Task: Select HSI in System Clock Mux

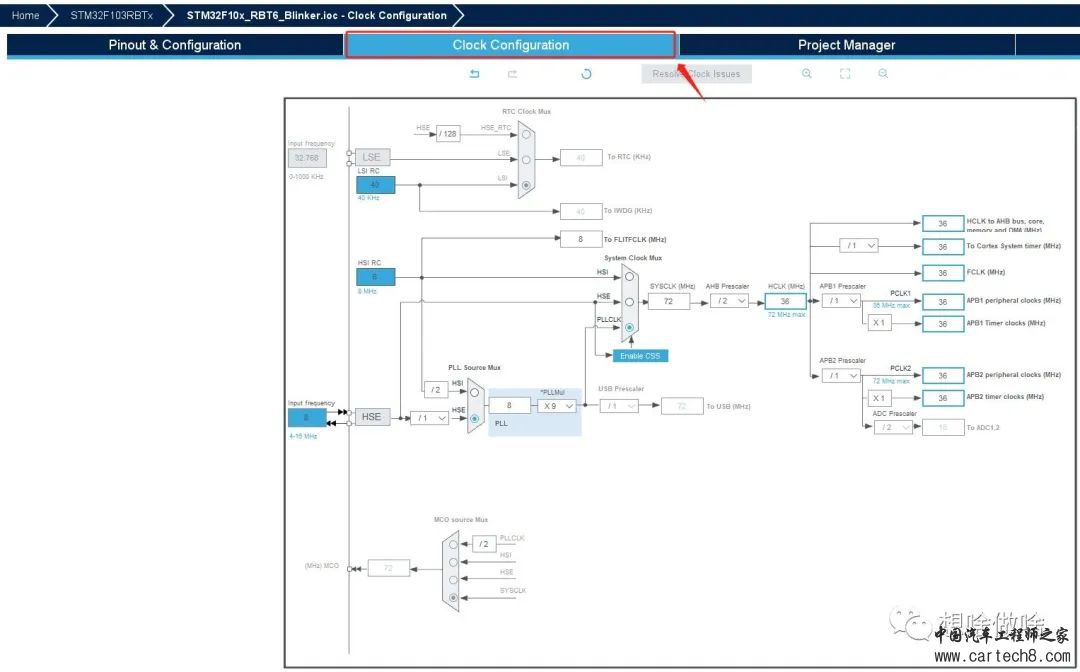Action: click(630, 276)
